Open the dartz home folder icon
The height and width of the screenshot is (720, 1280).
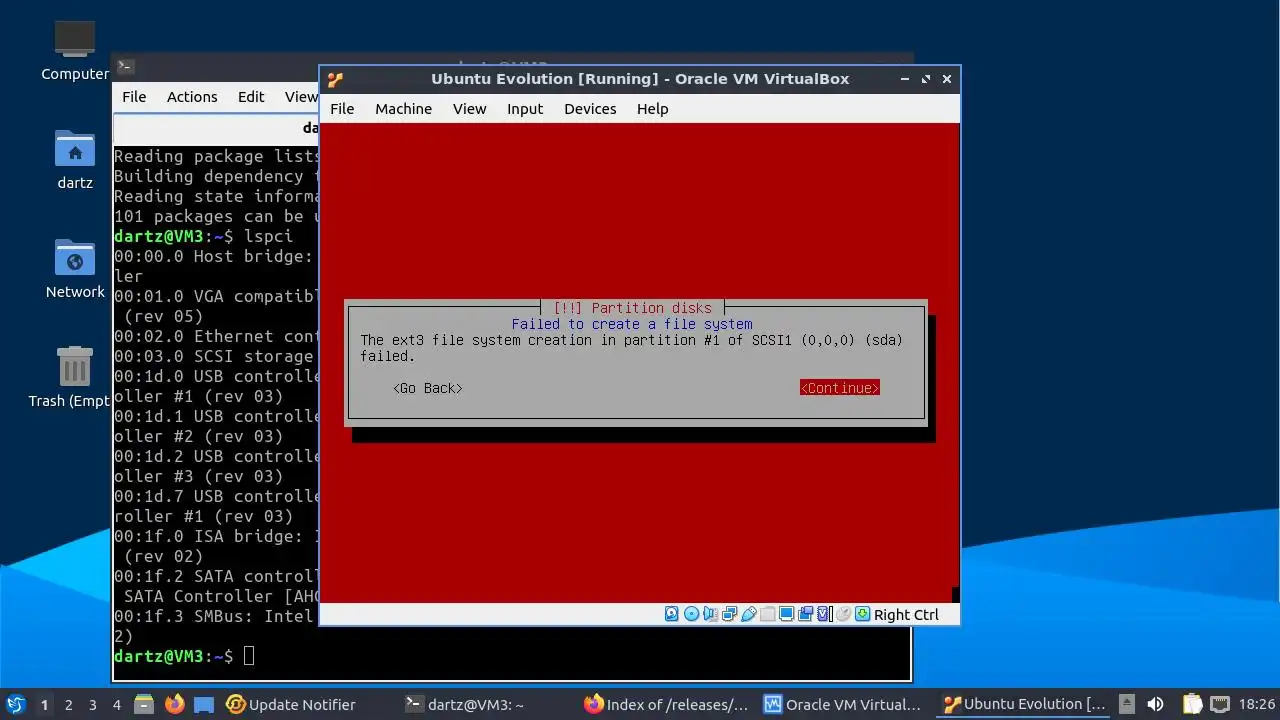tap(75, 149)
